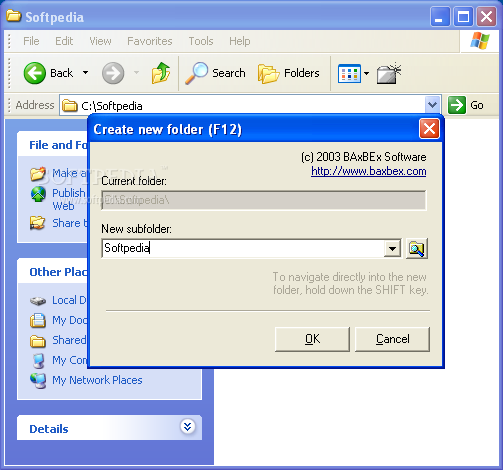Open My Network Places
This screenshot has width=503, height=470.
[97, 380]
